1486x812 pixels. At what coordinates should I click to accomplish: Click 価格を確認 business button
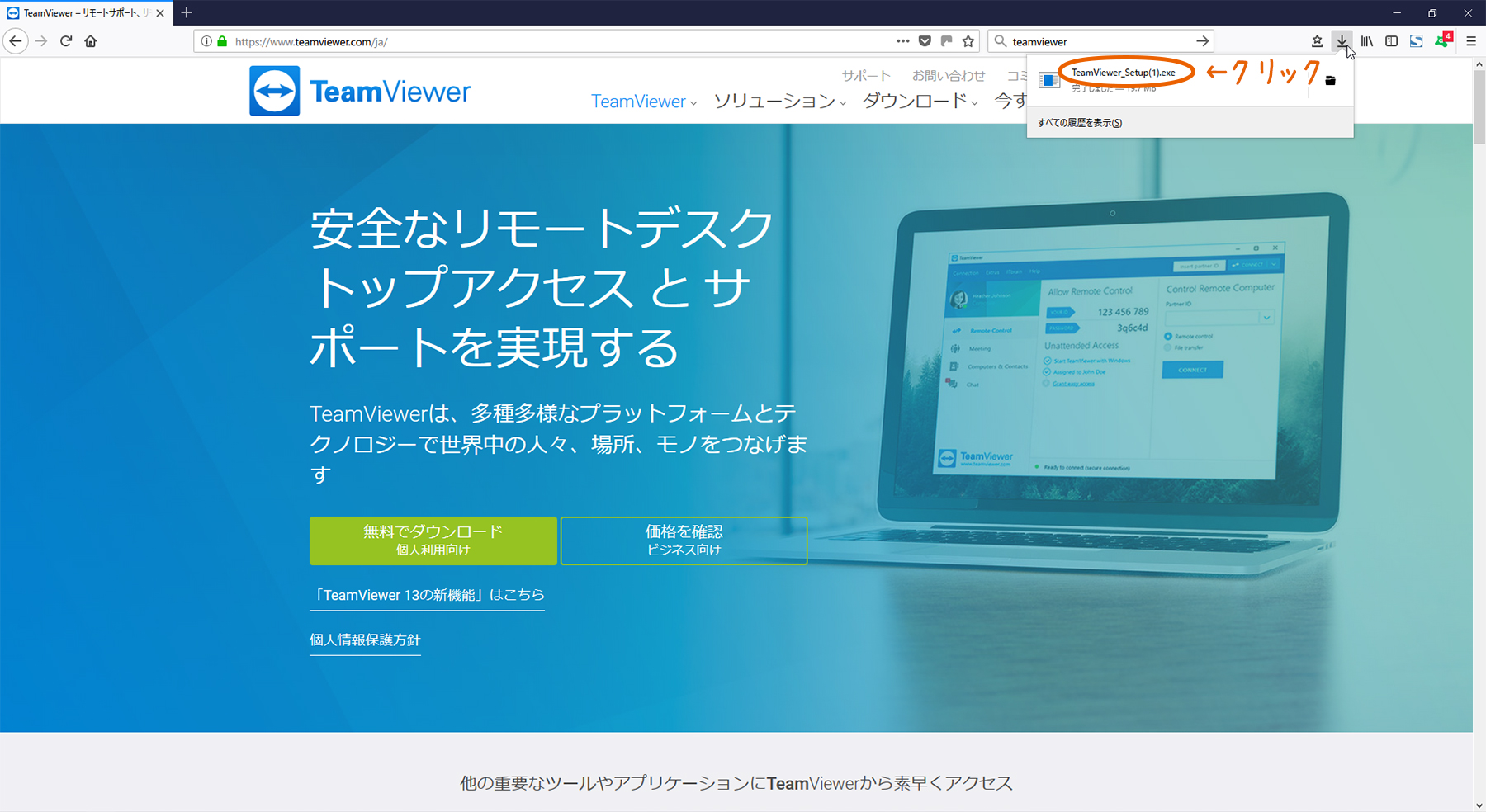684,541
